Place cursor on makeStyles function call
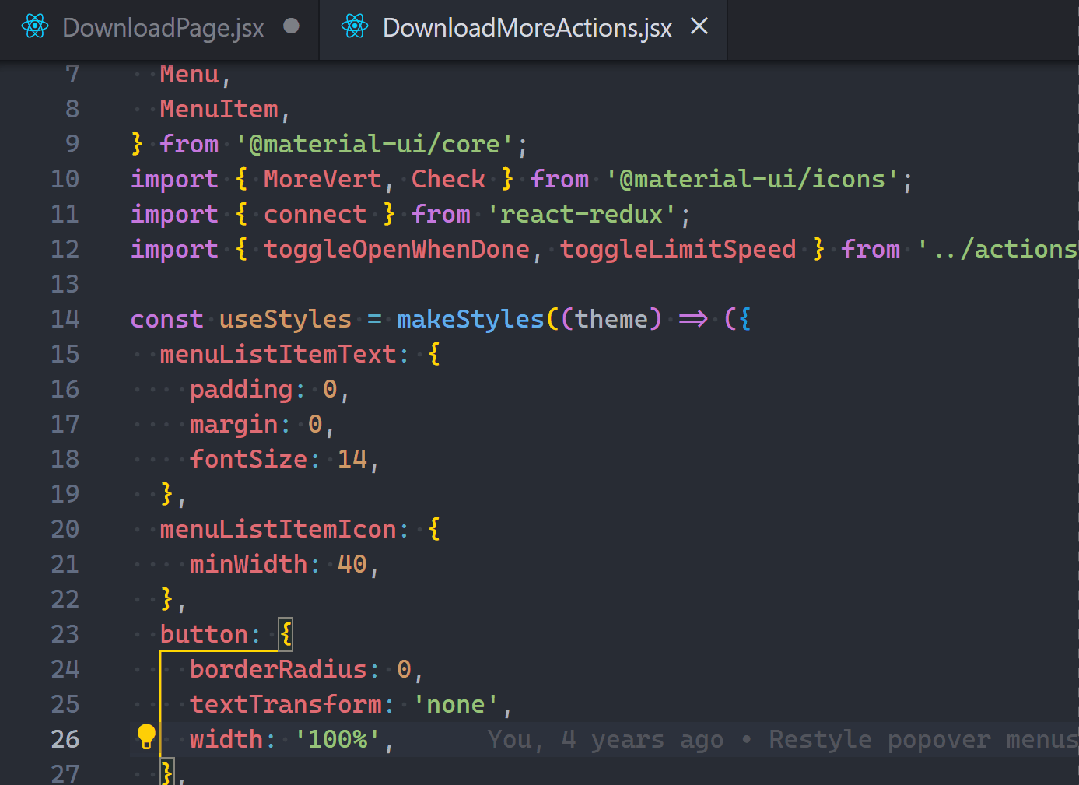 tap(470, 320)
